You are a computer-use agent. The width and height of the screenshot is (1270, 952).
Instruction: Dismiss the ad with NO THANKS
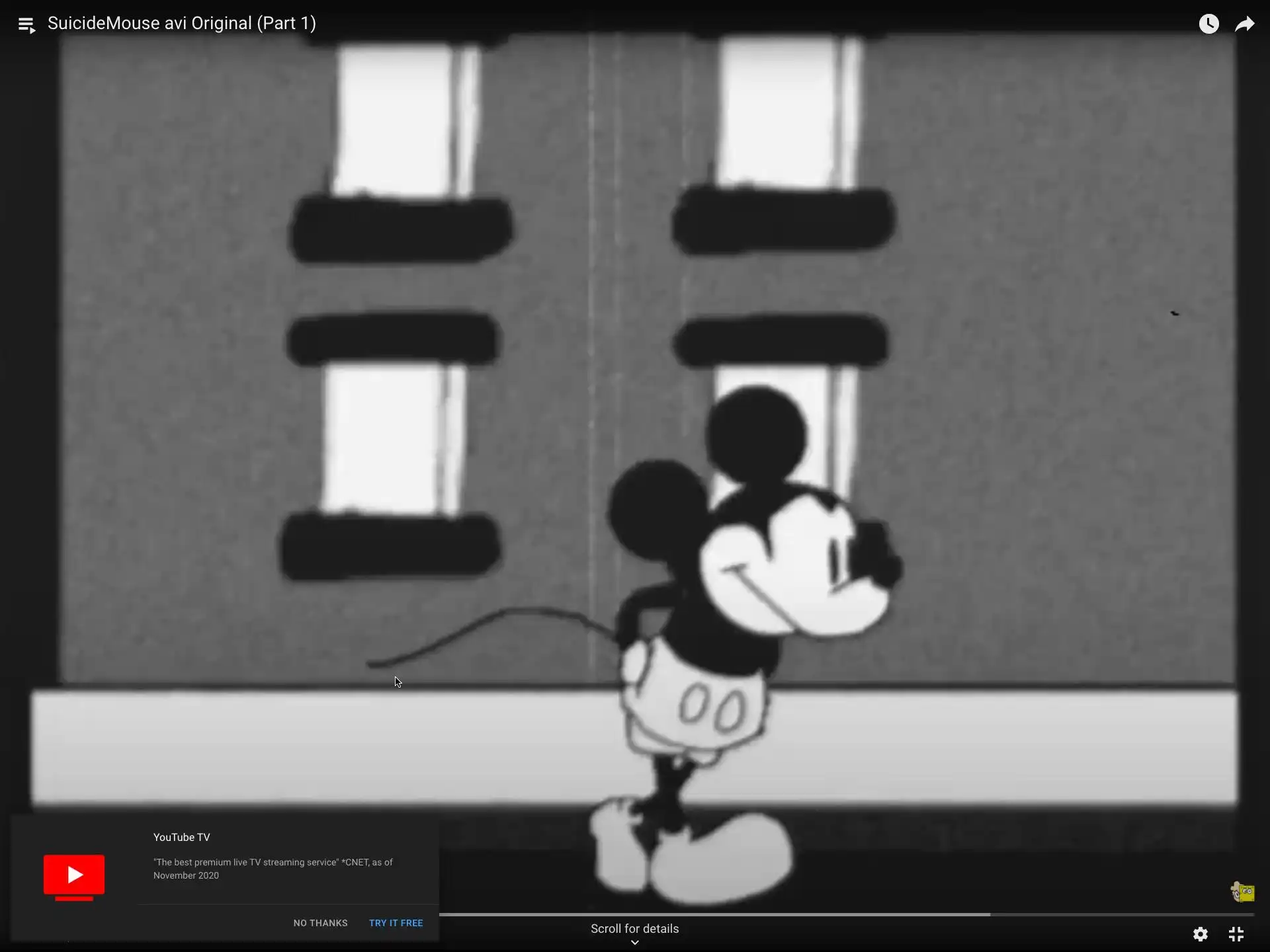[x=320, y=923]
